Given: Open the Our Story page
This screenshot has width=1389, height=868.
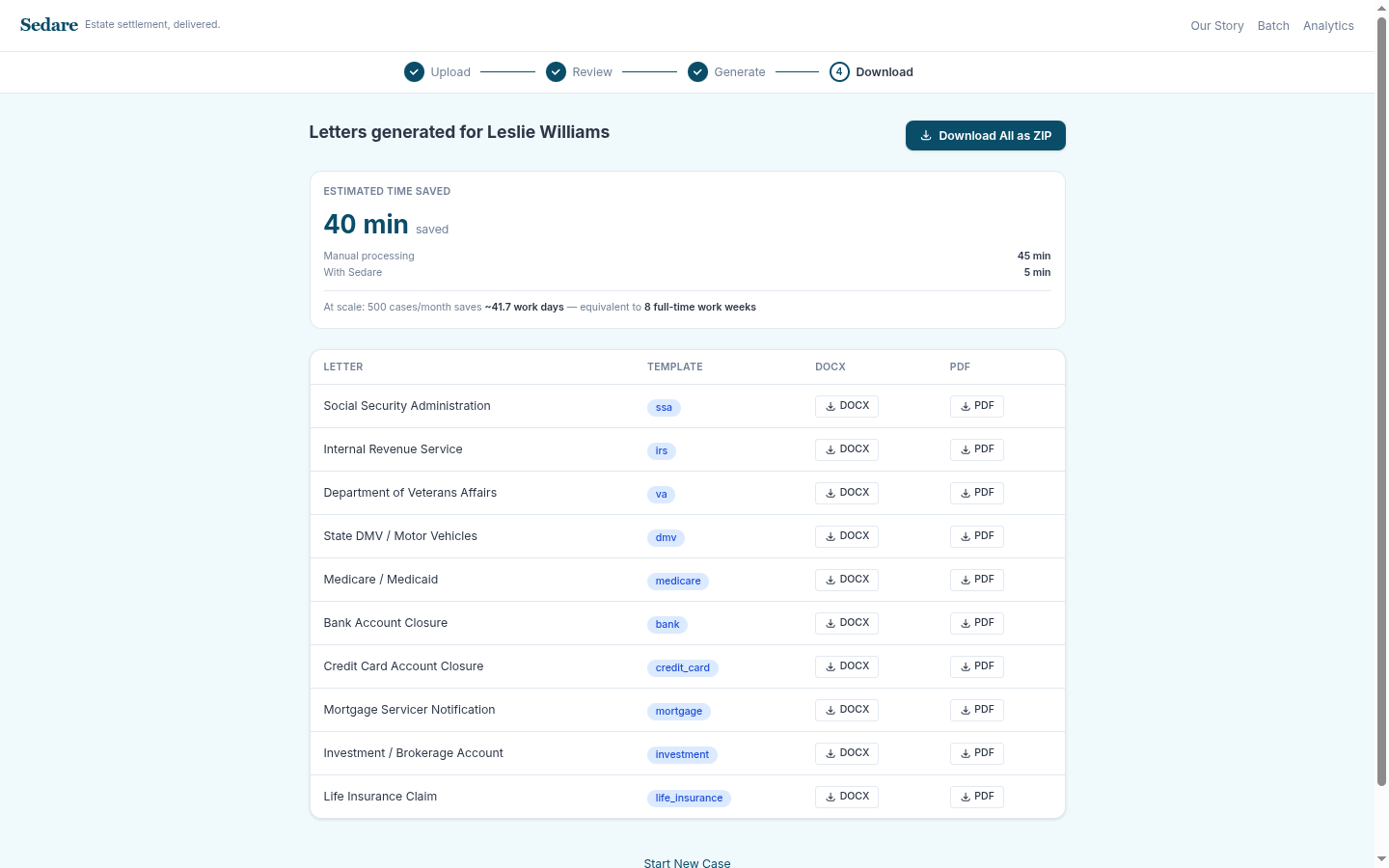Looking at the screenshot, I should (1216, 26).
